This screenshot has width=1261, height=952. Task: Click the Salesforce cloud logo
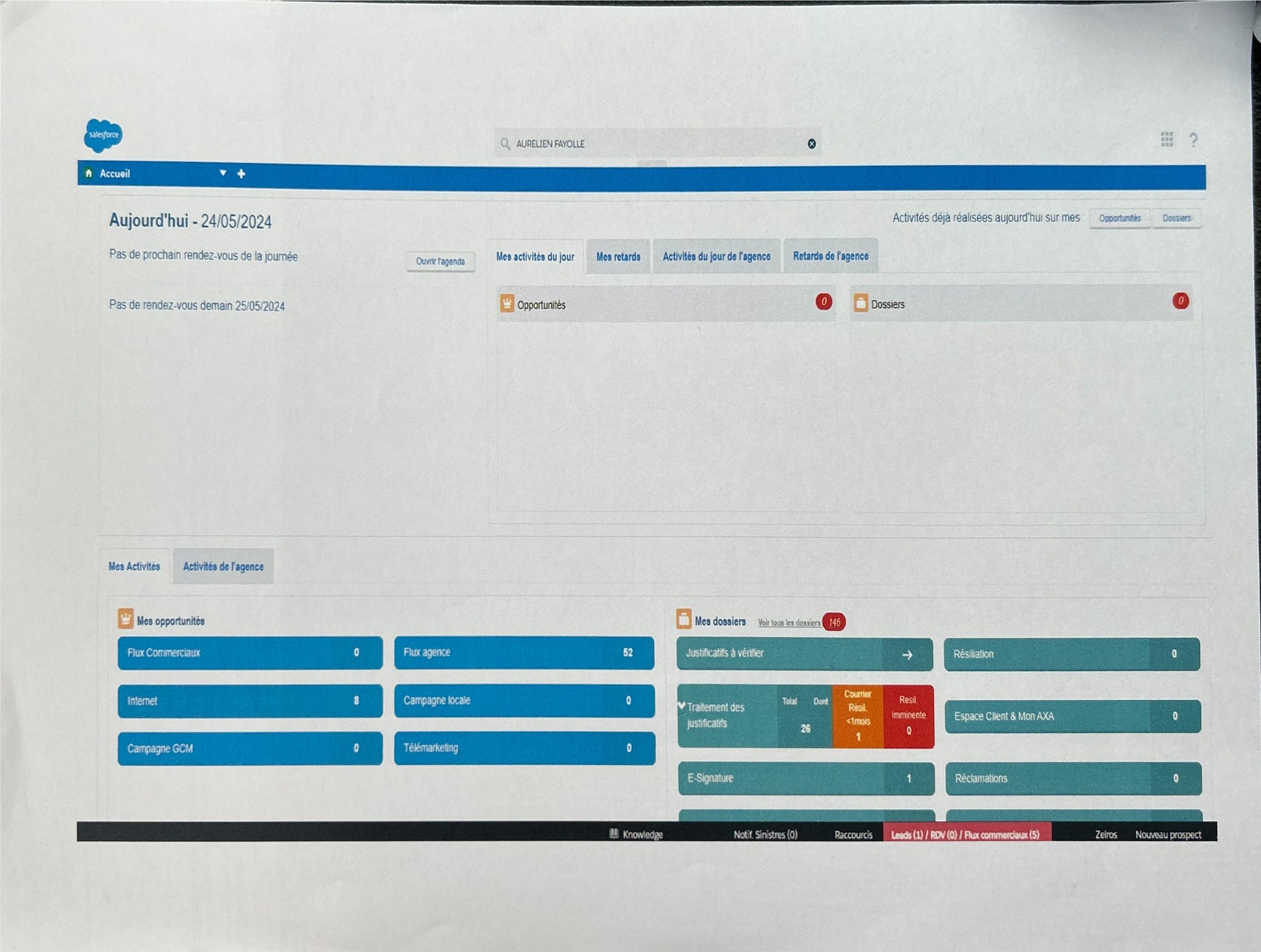pos(103,135)
